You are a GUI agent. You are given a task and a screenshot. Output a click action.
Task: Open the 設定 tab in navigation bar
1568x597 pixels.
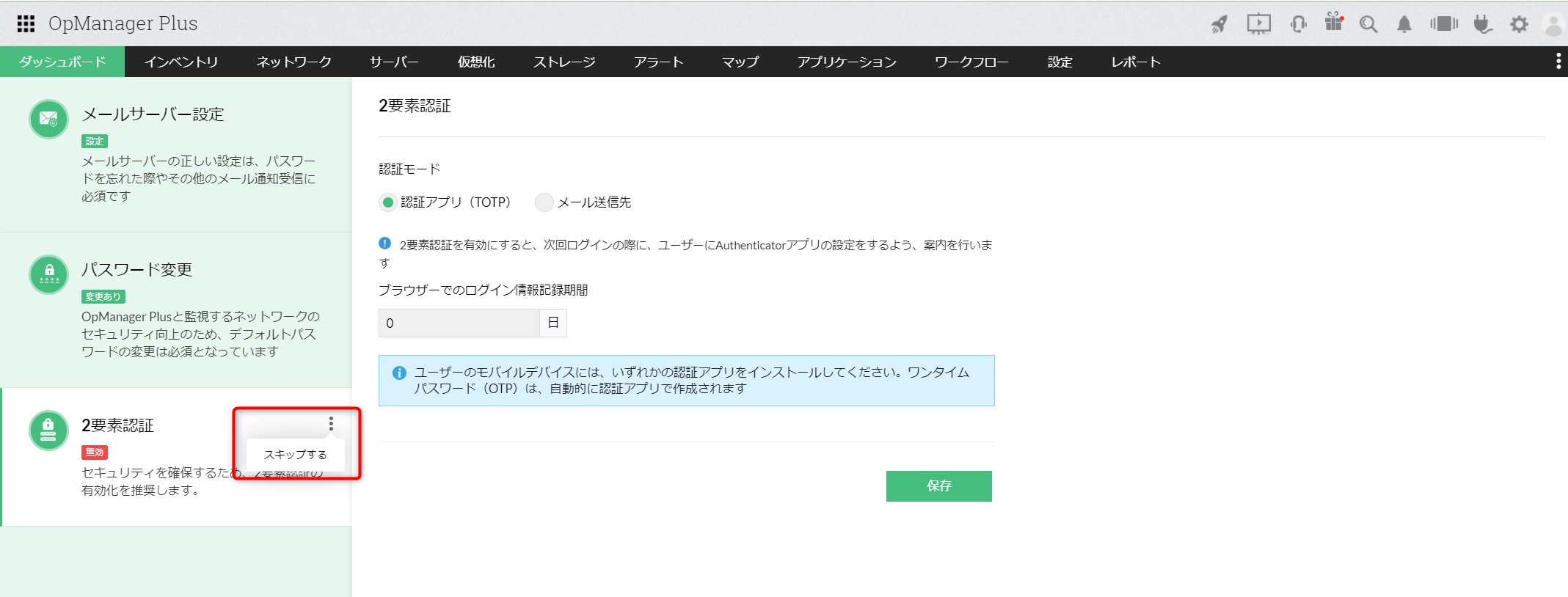pyautogui.click(x=1060, y=62)
